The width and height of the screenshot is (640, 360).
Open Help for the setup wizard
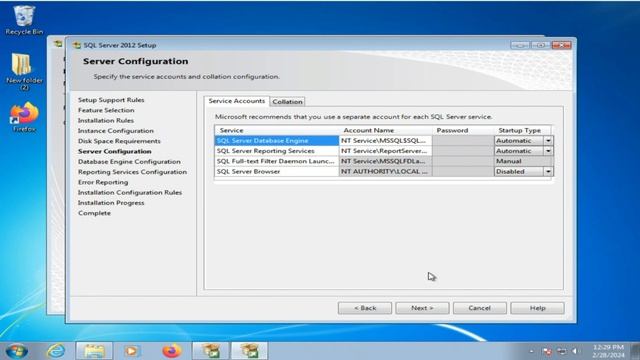click(537, 308)
